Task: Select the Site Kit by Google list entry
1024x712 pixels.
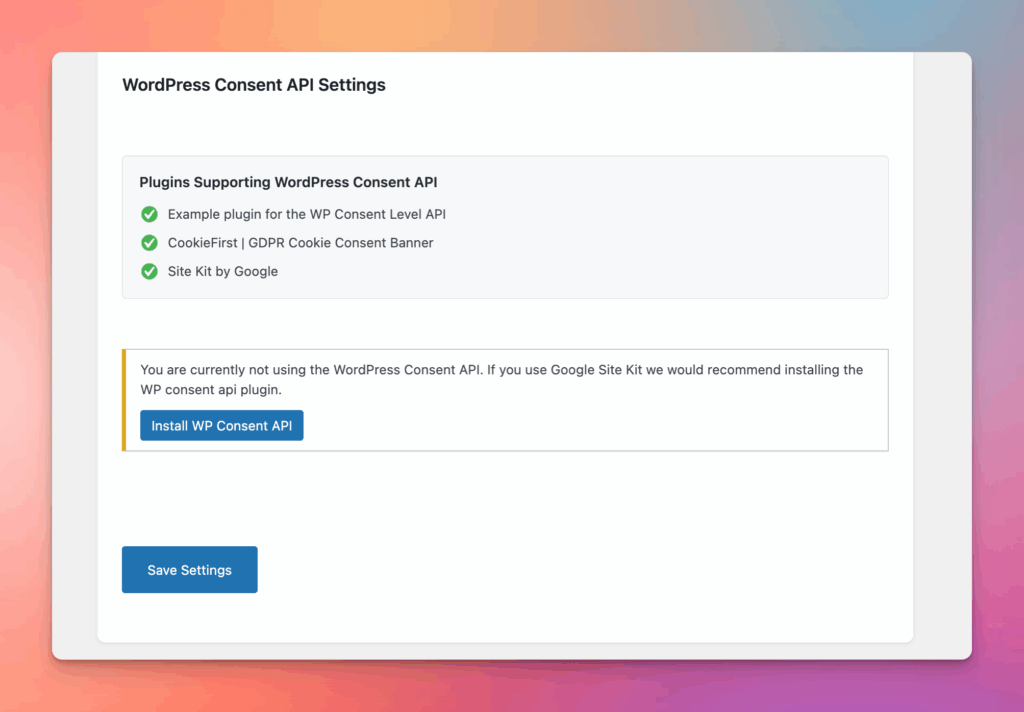Action: tap(222, 271)
